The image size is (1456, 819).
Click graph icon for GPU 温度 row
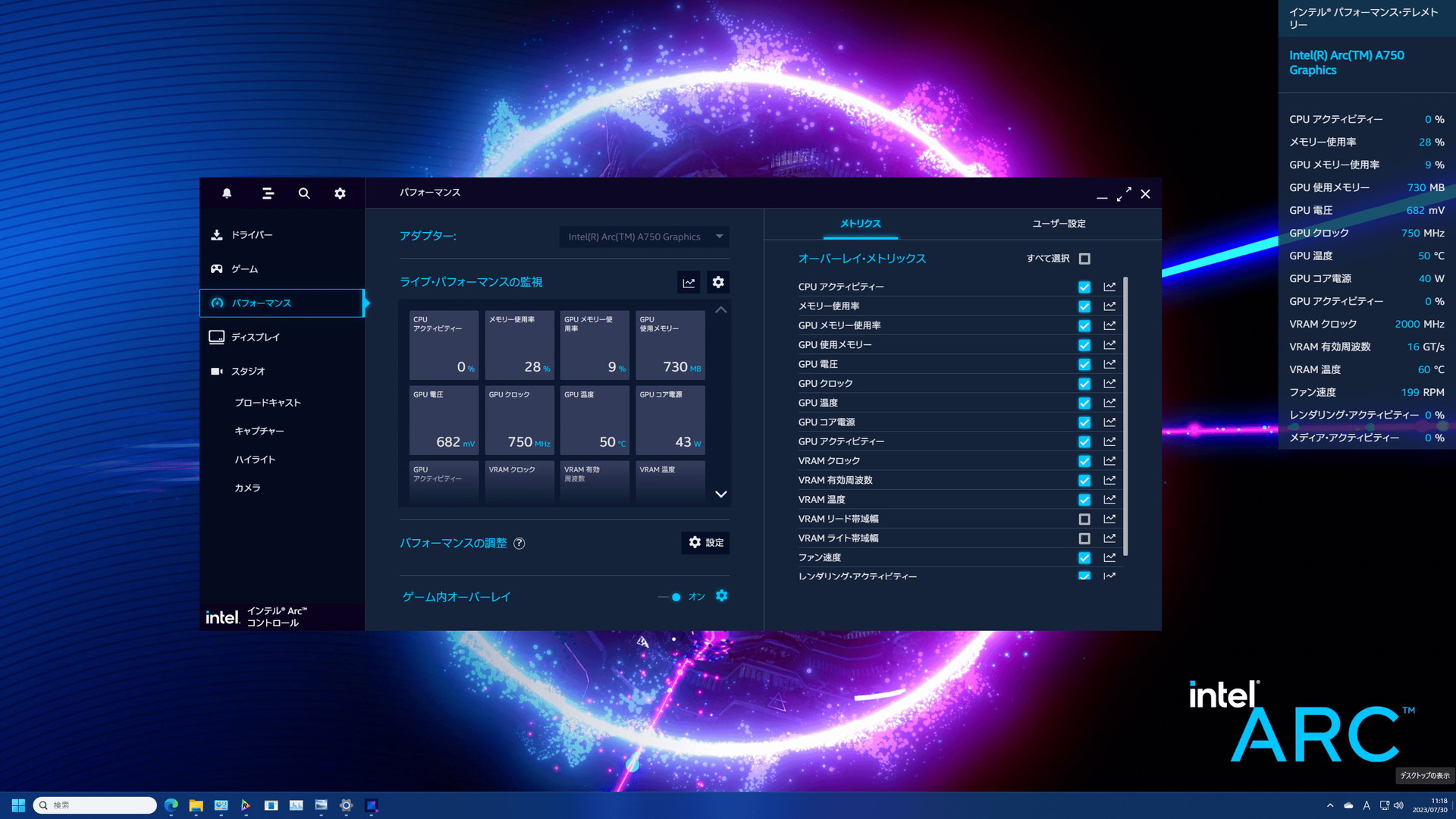point(1109,403)
